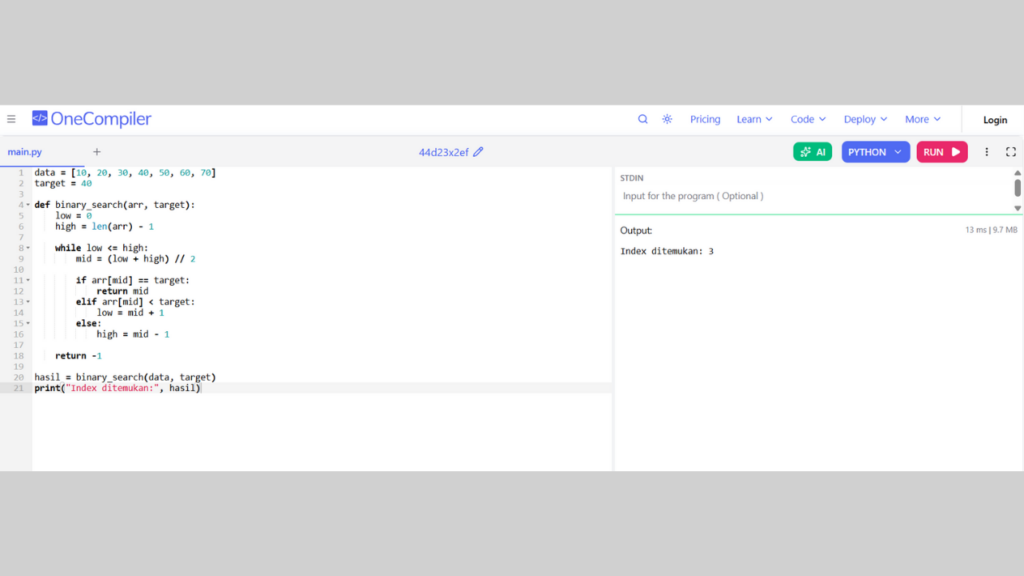
Task: Collapse the binary_search function fold arrow
Action: pyautogui.click(x=28, y=205)
